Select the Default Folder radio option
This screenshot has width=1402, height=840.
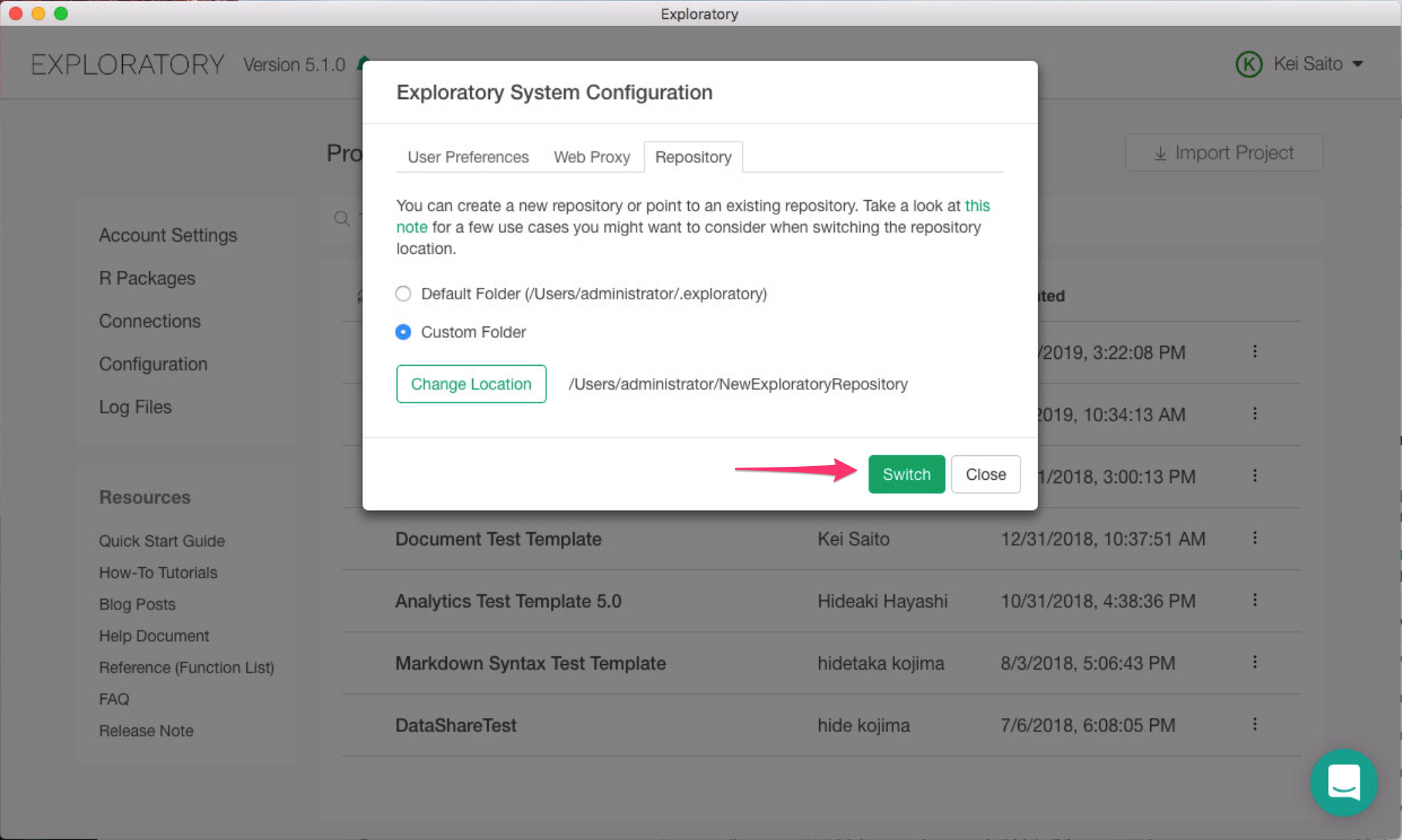403,294
